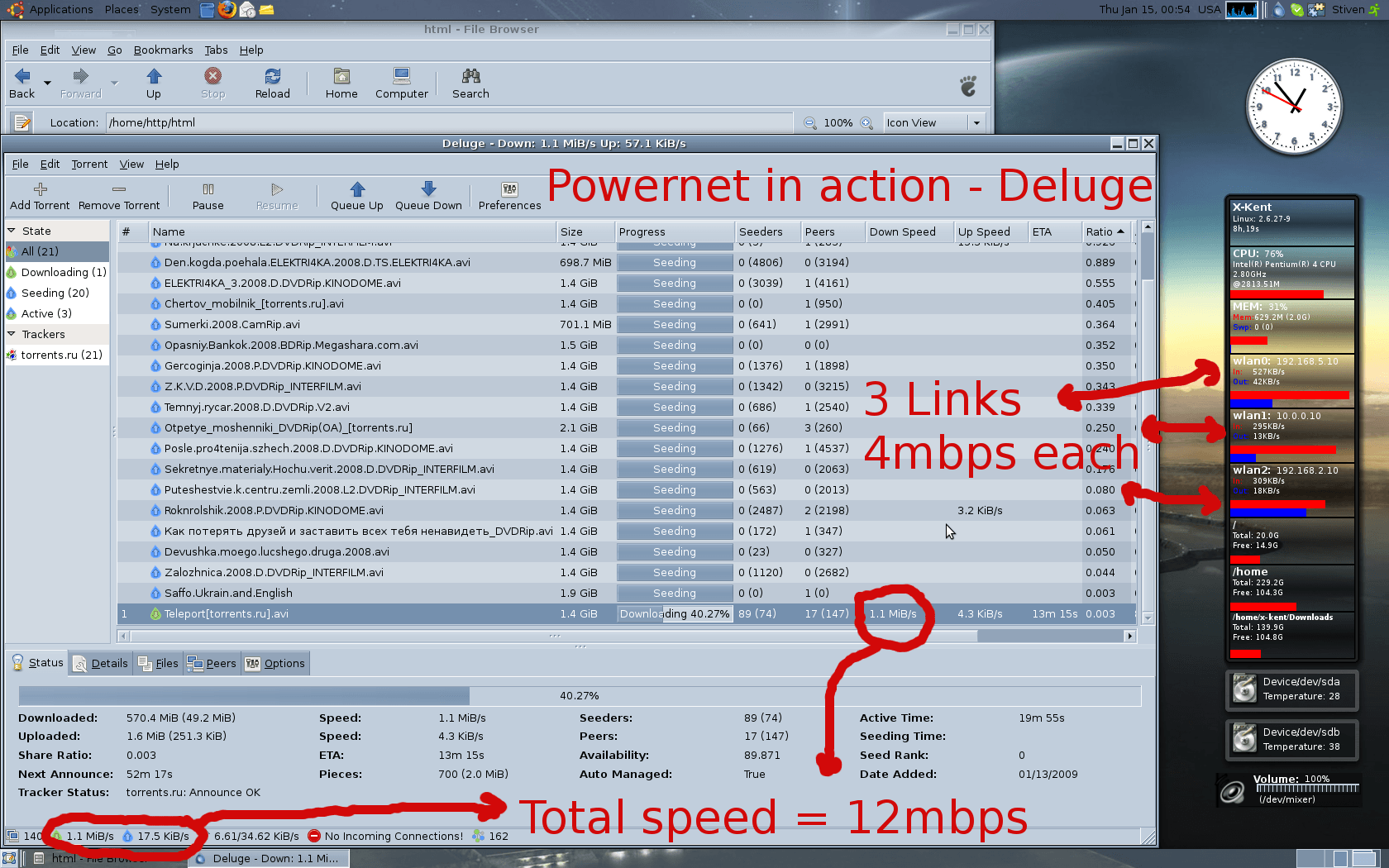Click the Deluge taskbar button

(x=269, y=858)
